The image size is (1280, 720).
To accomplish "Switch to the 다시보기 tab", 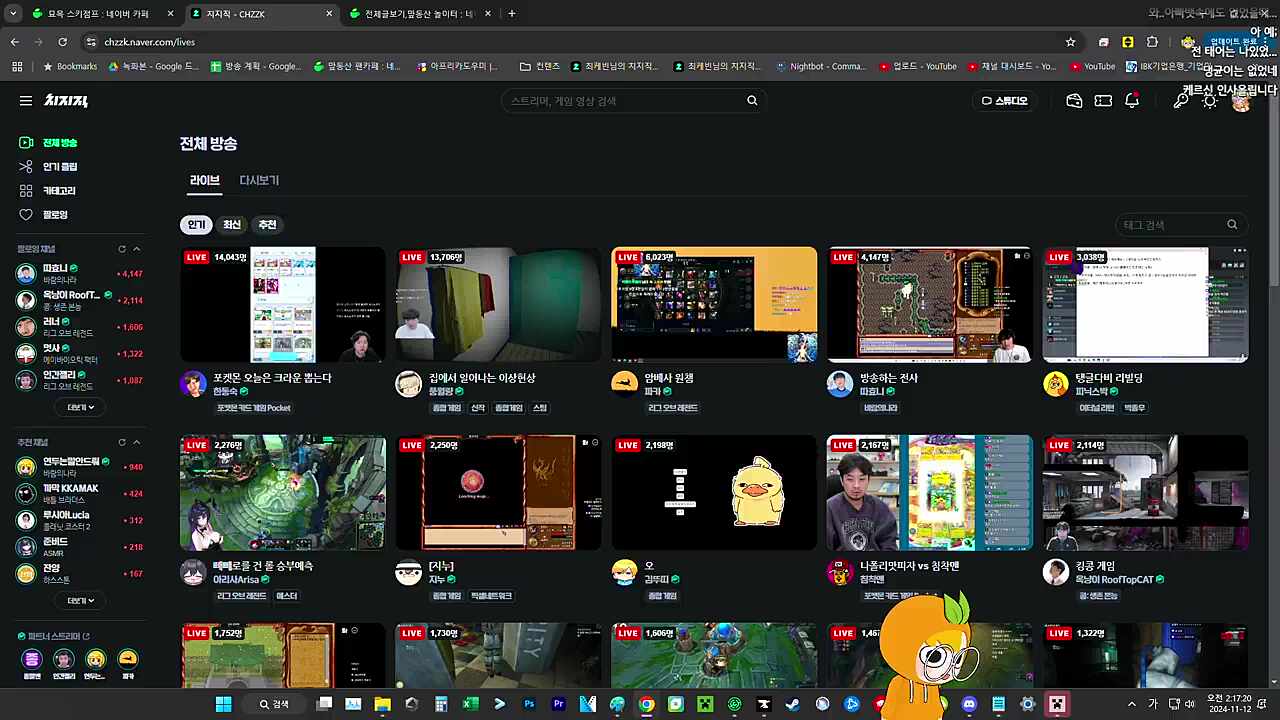I will tap(259, 181).
